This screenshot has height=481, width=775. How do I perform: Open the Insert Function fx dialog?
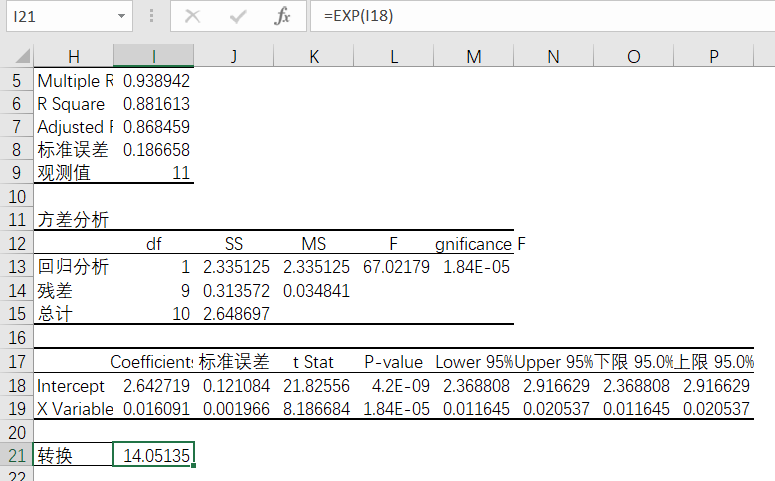[x=283, y=17]
